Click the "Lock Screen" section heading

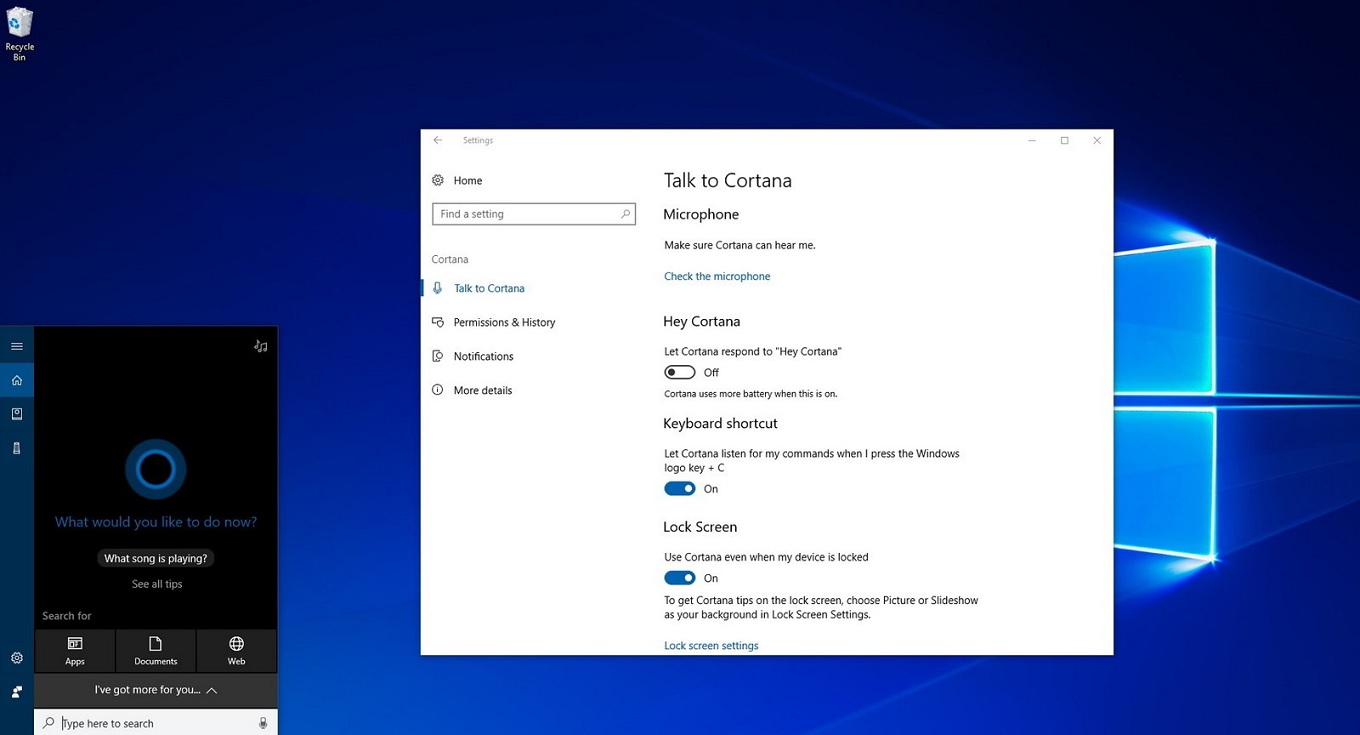pos(700,527)
